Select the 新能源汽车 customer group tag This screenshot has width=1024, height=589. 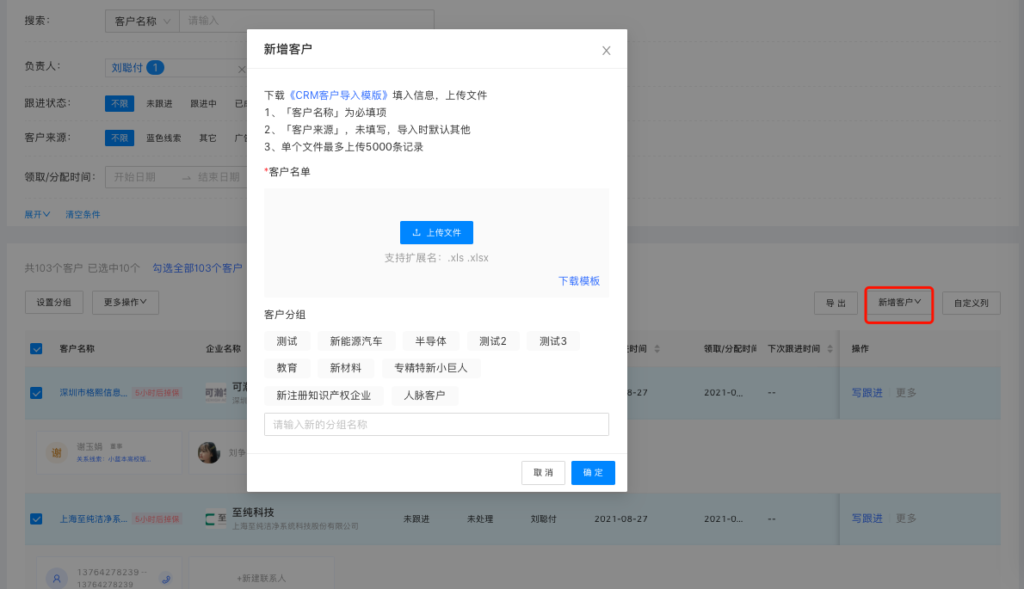(356, 341)
